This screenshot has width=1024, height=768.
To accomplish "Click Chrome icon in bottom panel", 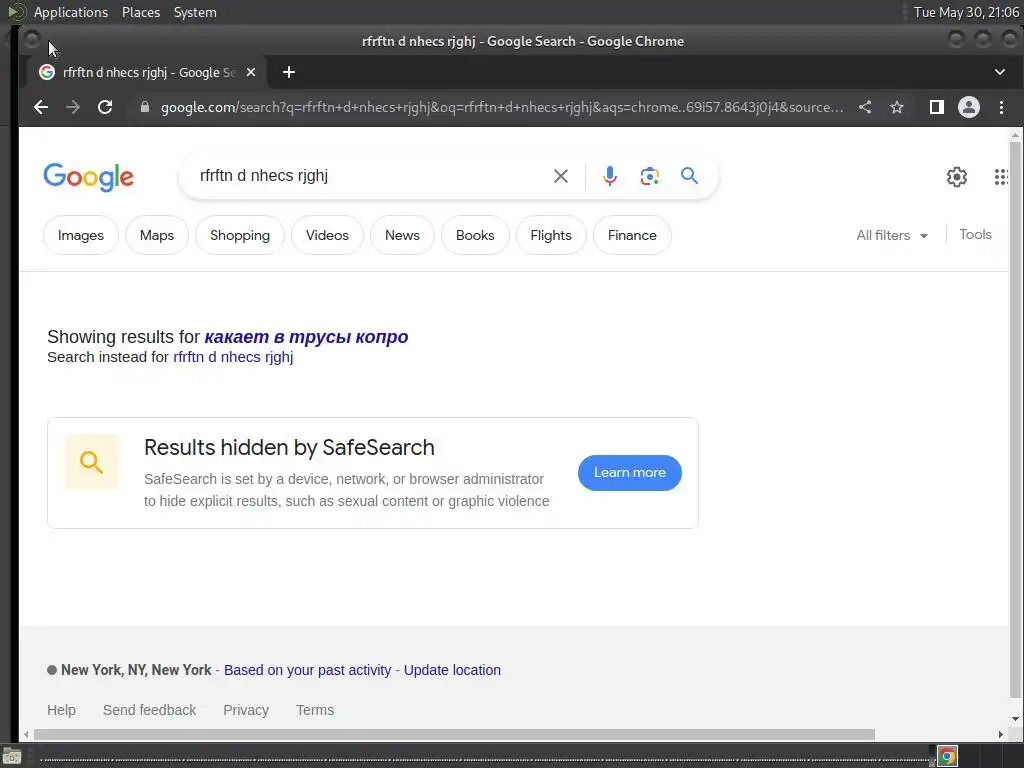I will (x=947, y=757).
